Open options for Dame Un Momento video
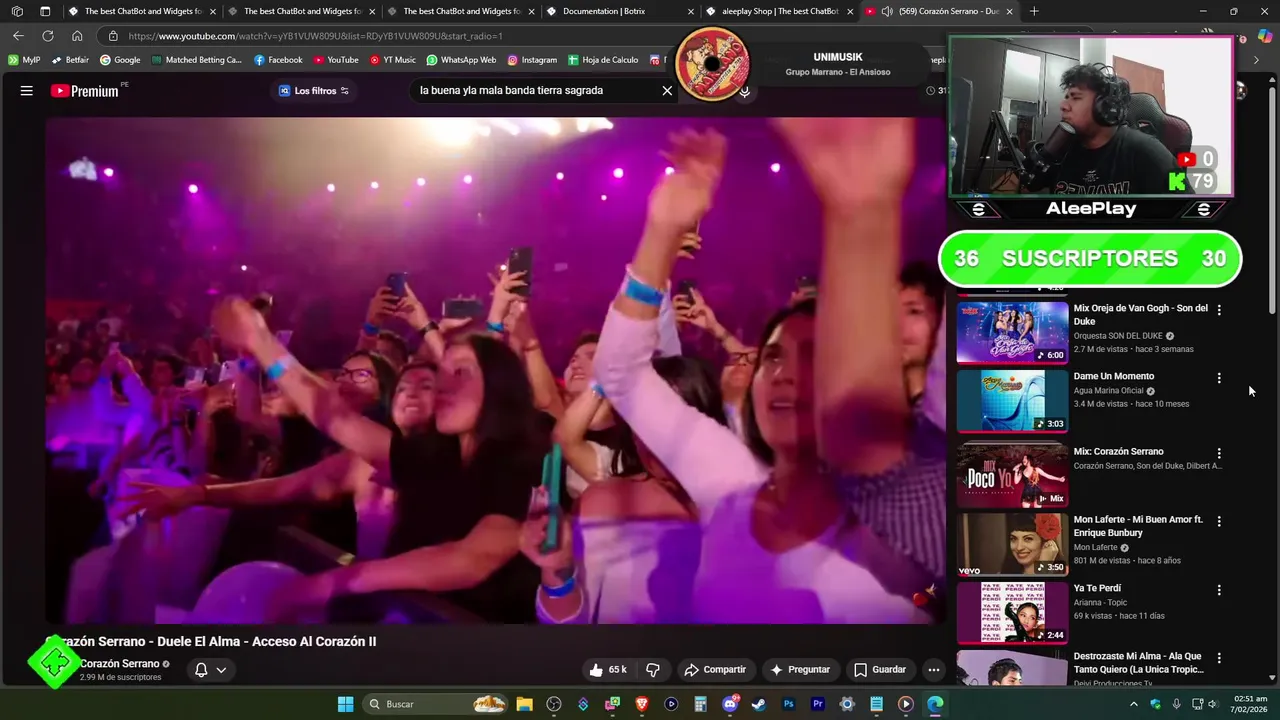The width and height of the screenshot is (1280, 720). (x=1218, y=378)
